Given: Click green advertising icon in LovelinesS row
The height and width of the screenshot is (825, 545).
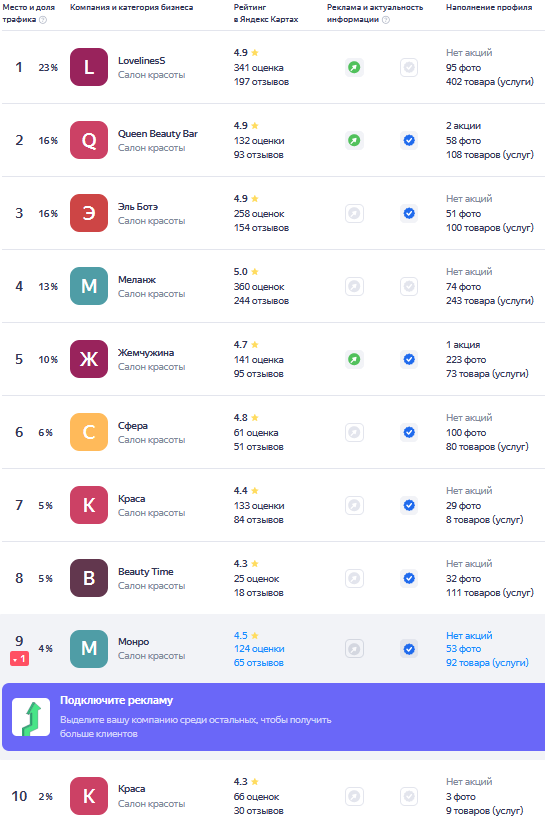Looking at the screenshot, I should pyautogui.click(x=355, y=67).
